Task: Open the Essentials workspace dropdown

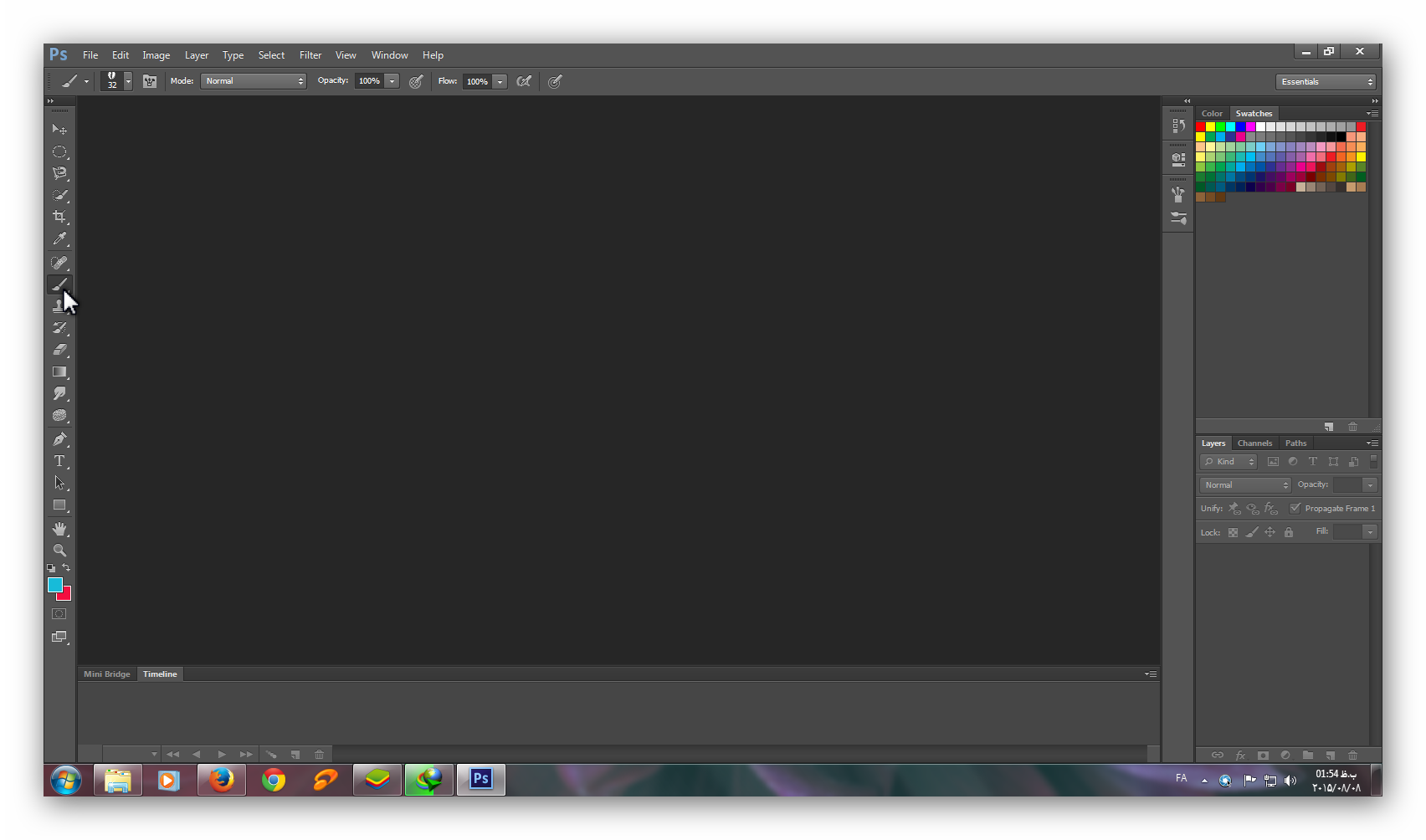Action: coord(1326,81)
